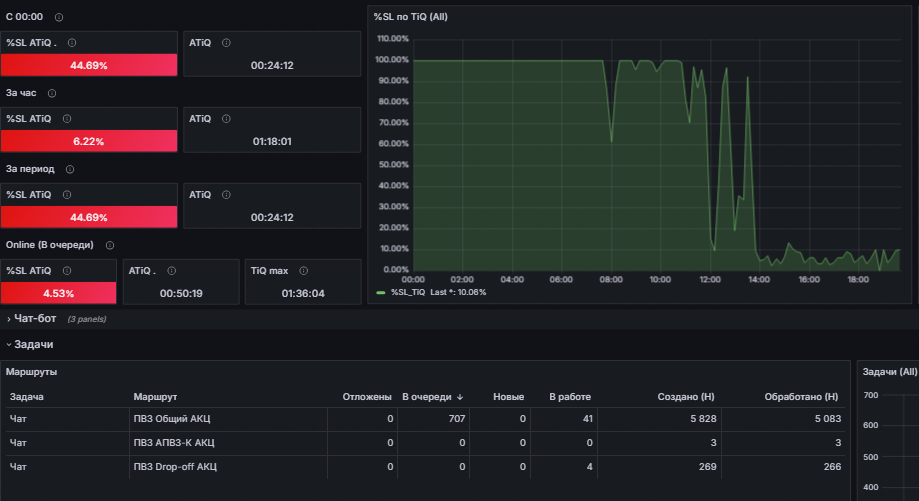Click info icon on ATiQ 00:50:19 panel

point(172,271)
